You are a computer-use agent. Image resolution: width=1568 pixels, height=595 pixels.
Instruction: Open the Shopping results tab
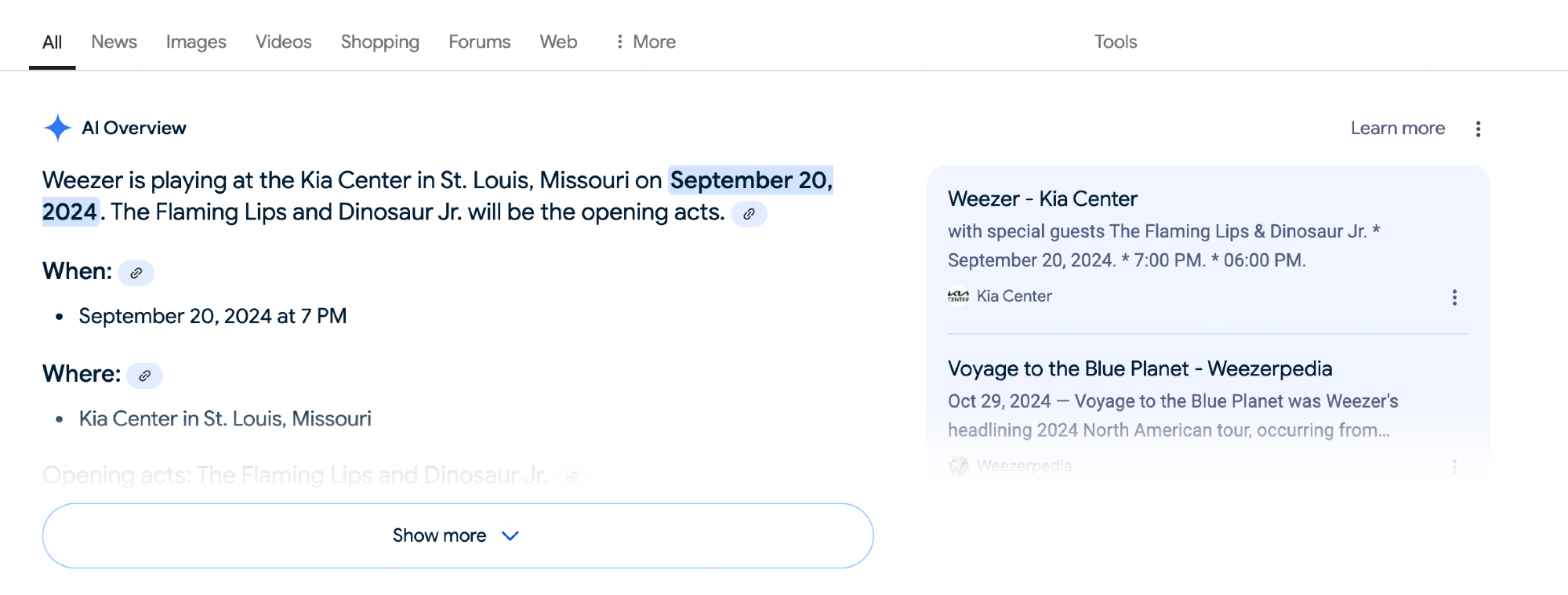click(x=379, y=42)
